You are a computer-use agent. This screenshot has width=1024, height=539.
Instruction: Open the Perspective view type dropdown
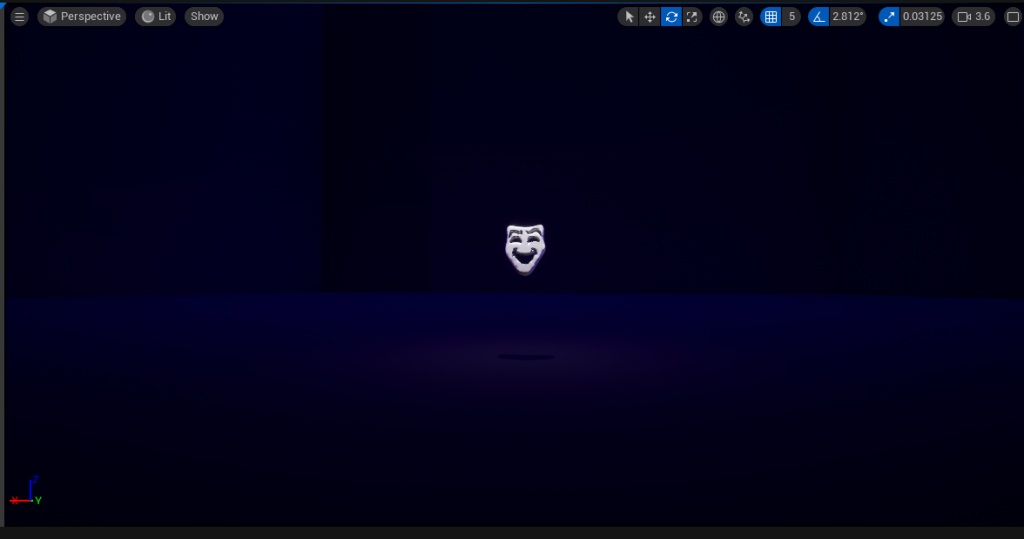pyautogui.click(x=82, y=16)
